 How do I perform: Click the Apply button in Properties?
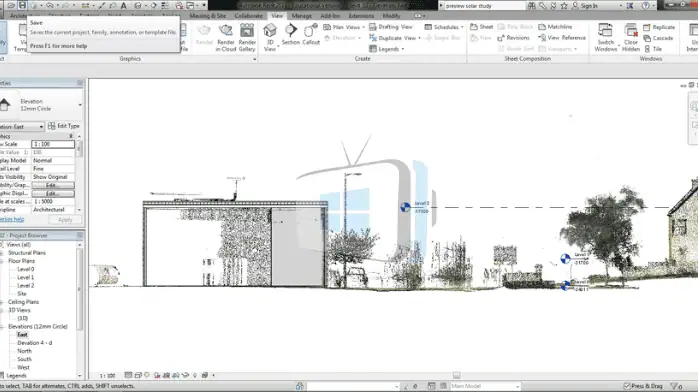(x=65, y=220)
